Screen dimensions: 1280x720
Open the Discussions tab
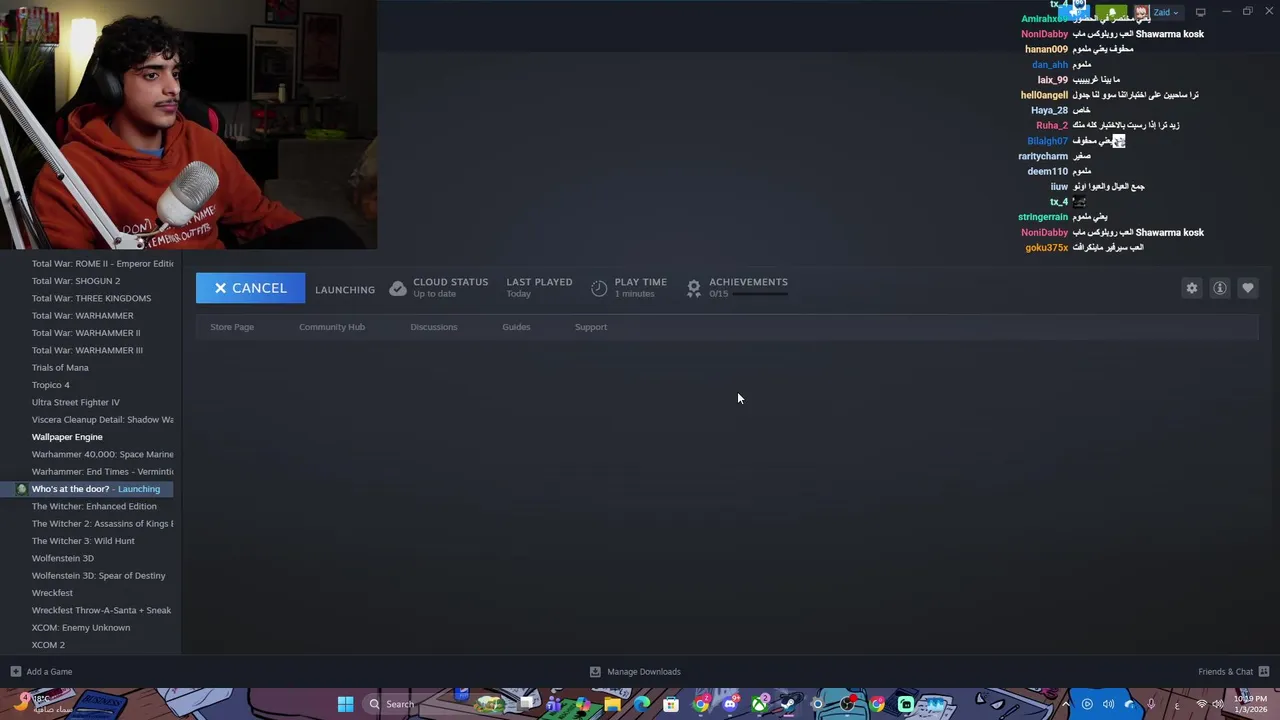[434, 327]
